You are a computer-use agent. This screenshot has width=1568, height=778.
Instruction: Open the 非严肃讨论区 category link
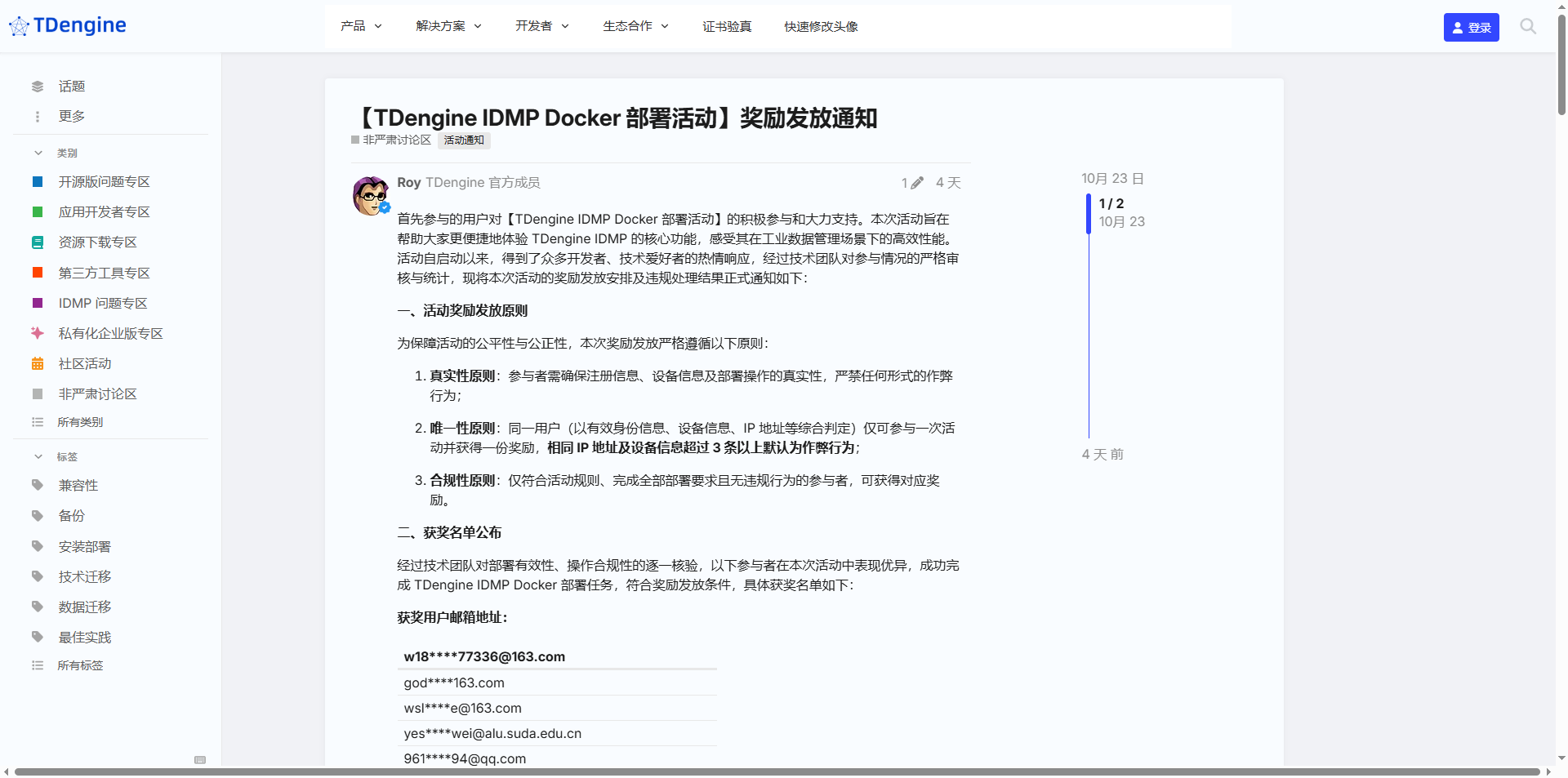(395, 140)
